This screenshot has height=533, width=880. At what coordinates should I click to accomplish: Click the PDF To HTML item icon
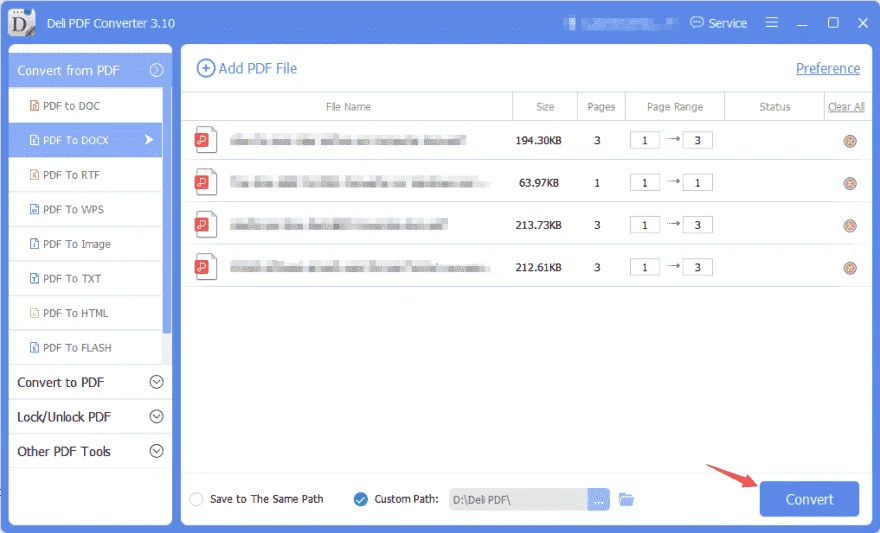pyautogui.click(x=34, y=313)
